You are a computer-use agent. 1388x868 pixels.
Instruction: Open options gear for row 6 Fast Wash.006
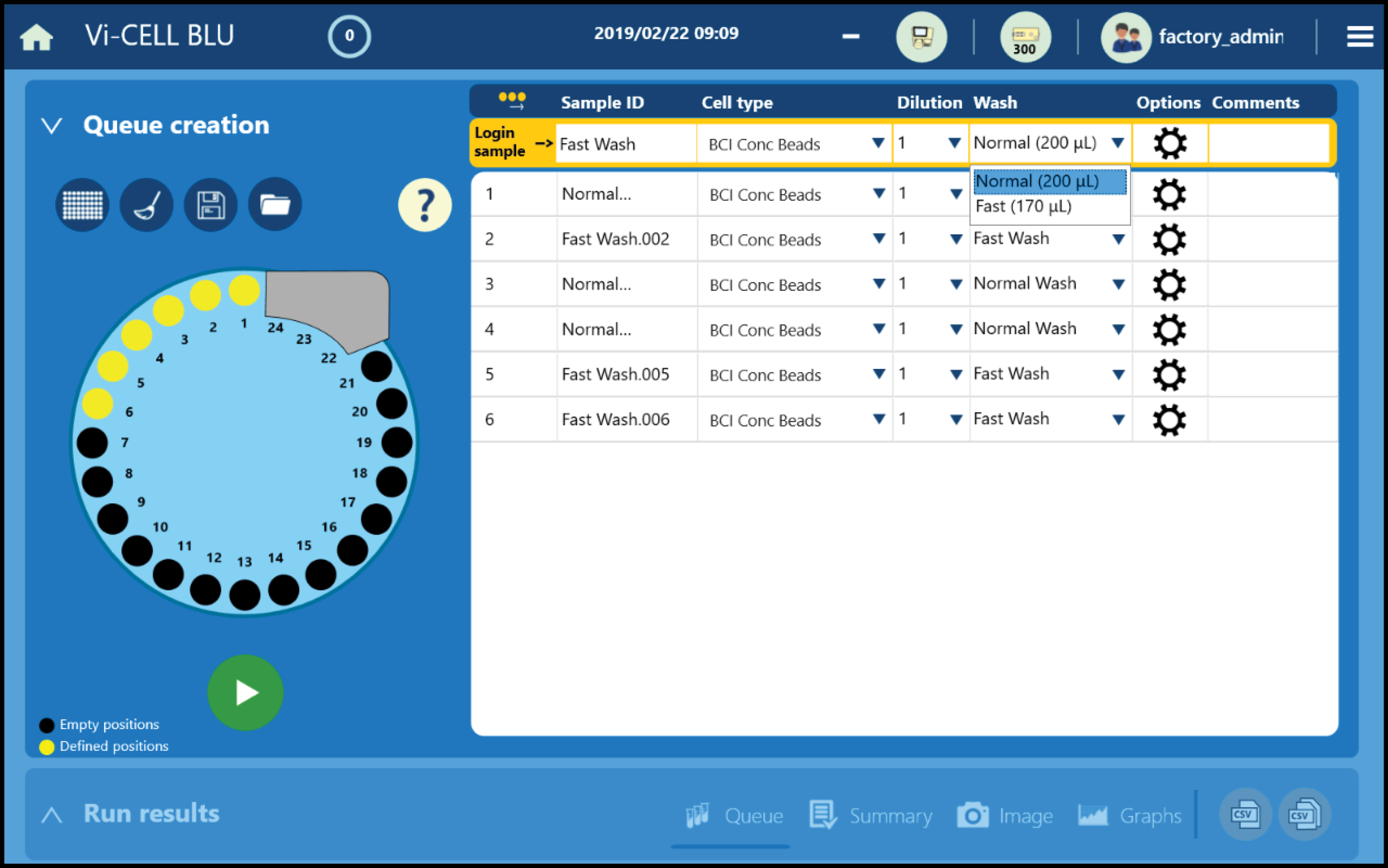coord(1169,420)
